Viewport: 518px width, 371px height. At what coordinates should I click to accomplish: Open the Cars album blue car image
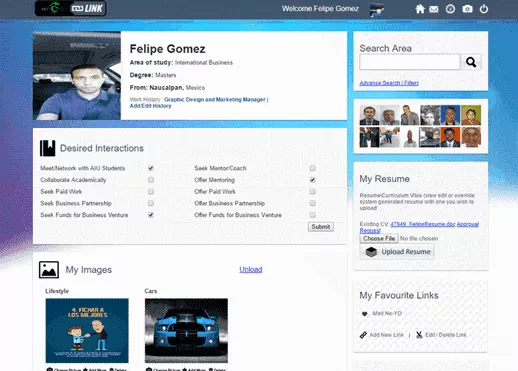pos(186,331)
